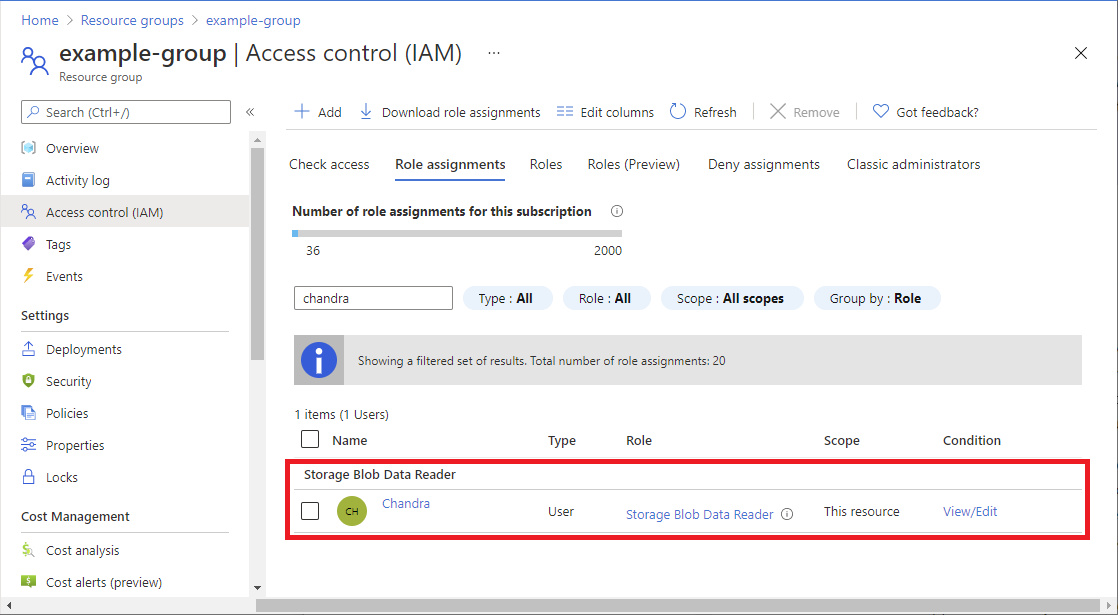Click Got feedback? text
Screen dimensions: 1118x615
click(937, 112)
